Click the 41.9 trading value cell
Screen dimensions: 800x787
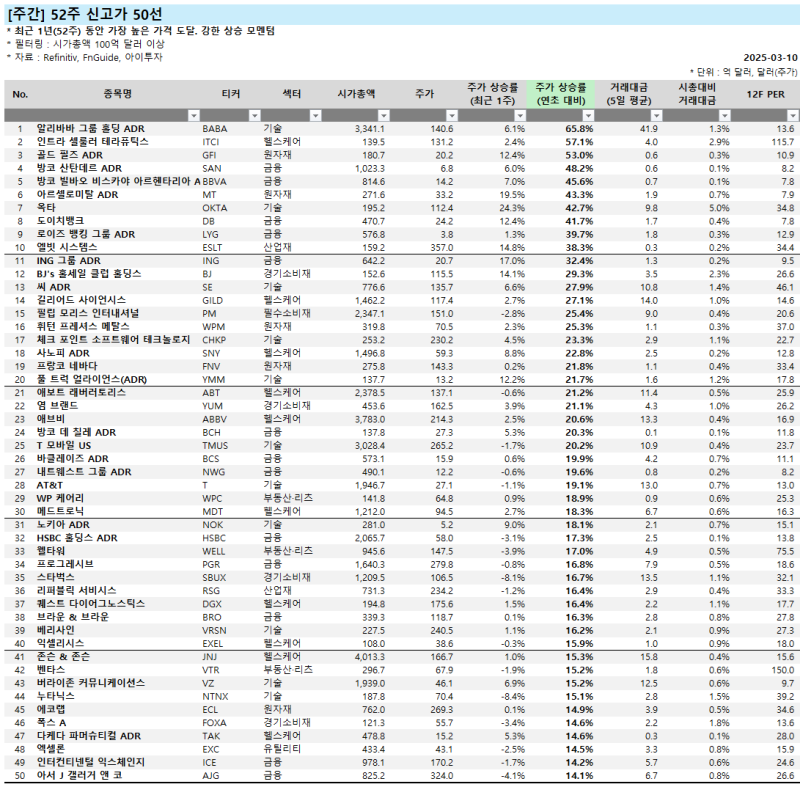tap(649, 129)
